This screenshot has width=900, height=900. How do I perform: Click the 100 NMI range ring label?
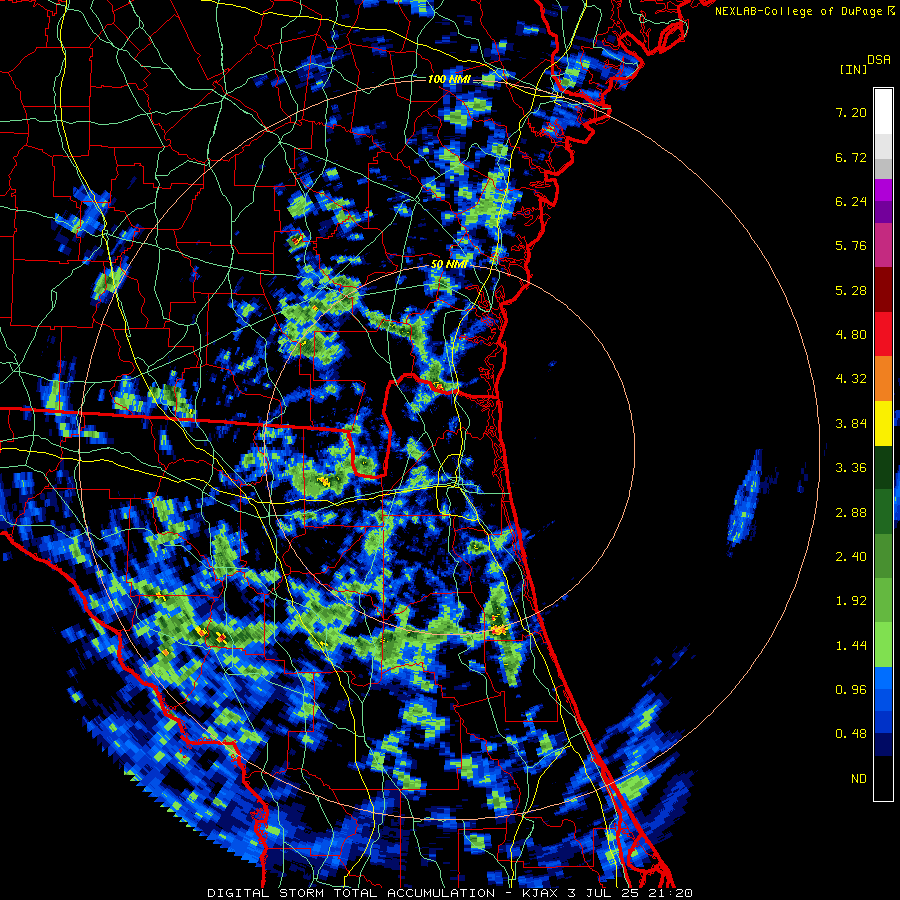[448, 79]
